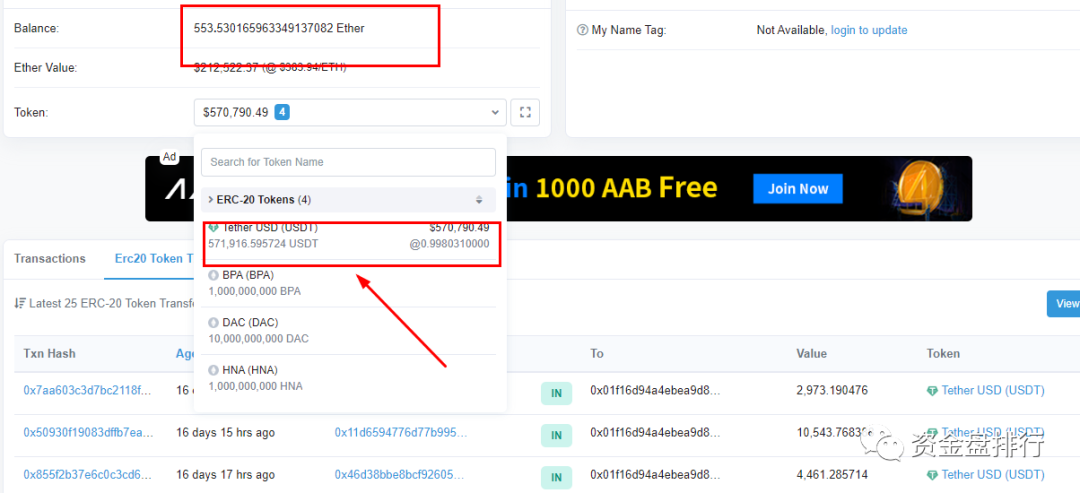Screen dimensions: 1080x493
Task: Click the value 4,461.285714
Action: pyautogui.click(x=832, y=474)
